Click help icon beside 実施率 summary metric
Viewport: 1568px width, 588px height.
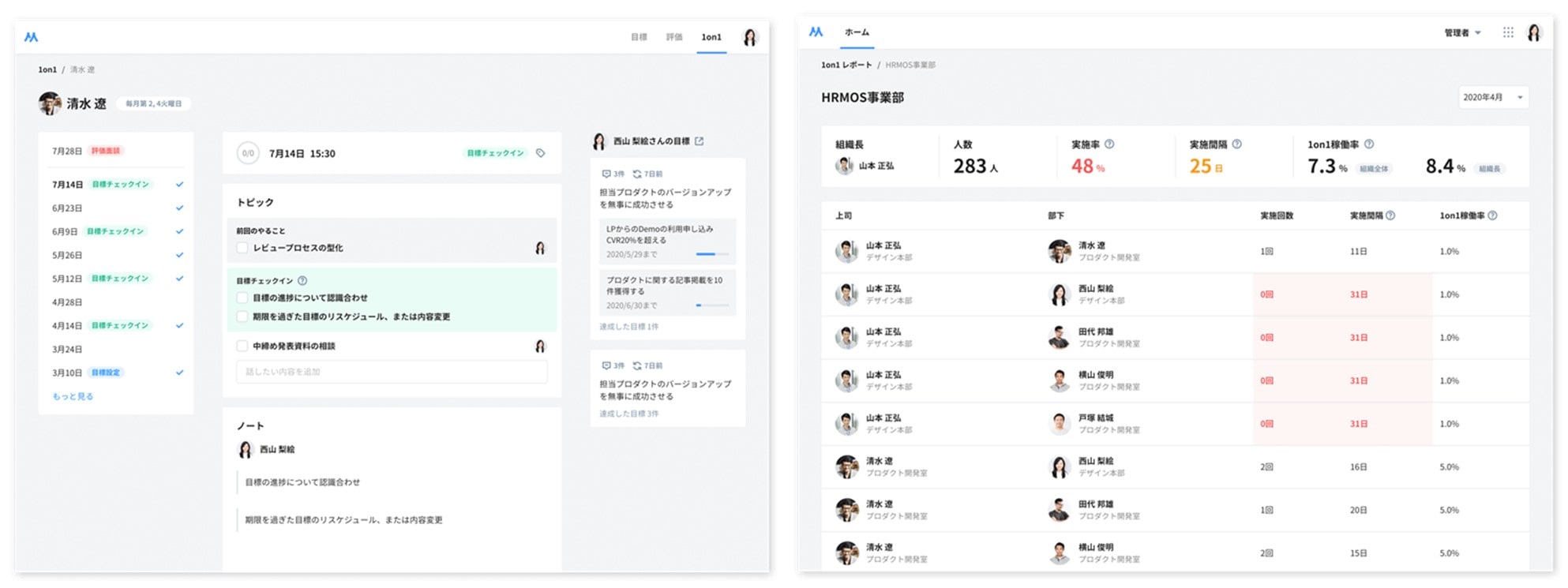click(x=1109, y=144)
